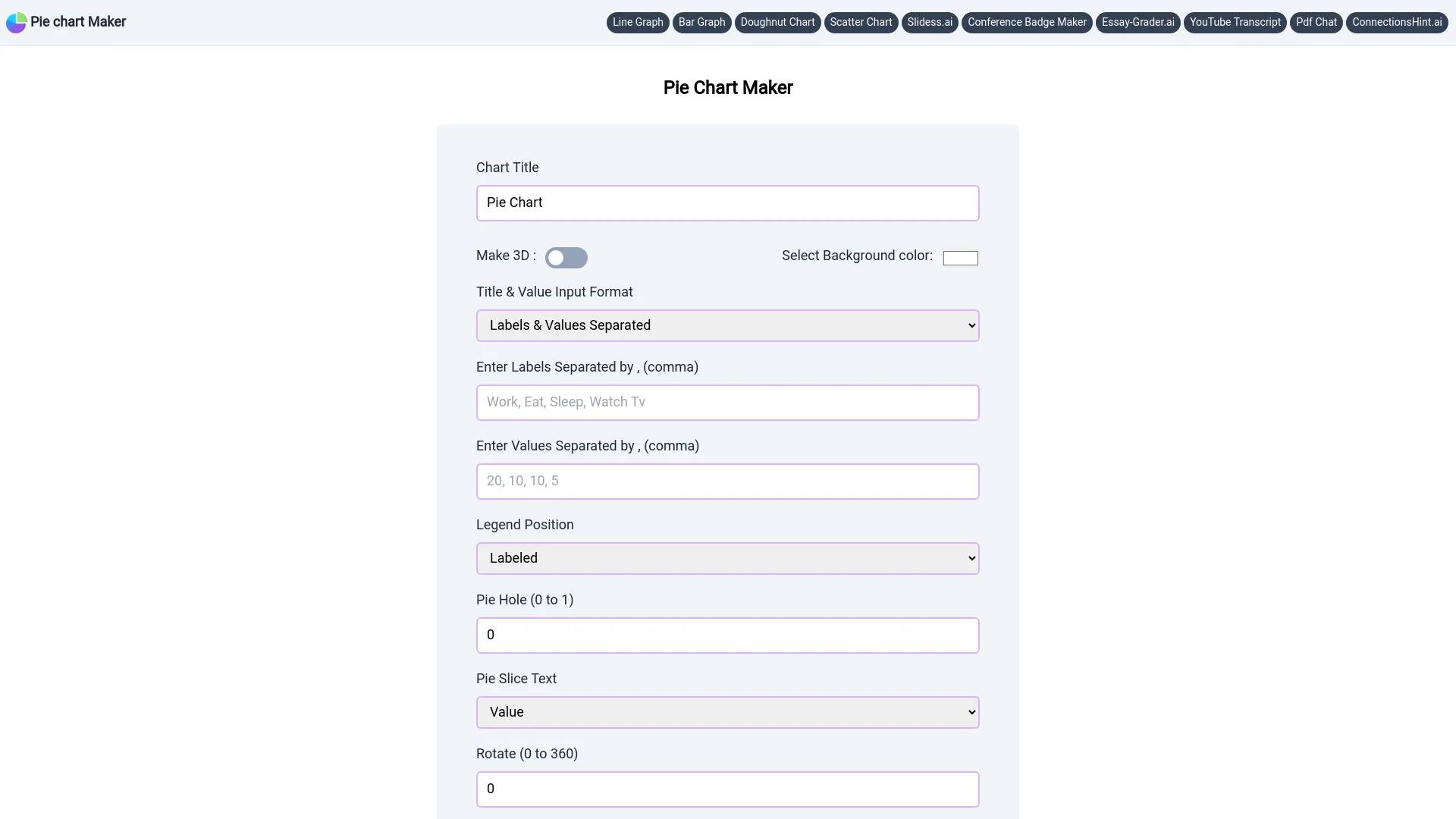Click the Pie Hole value input field

click(x=728, y=634)
